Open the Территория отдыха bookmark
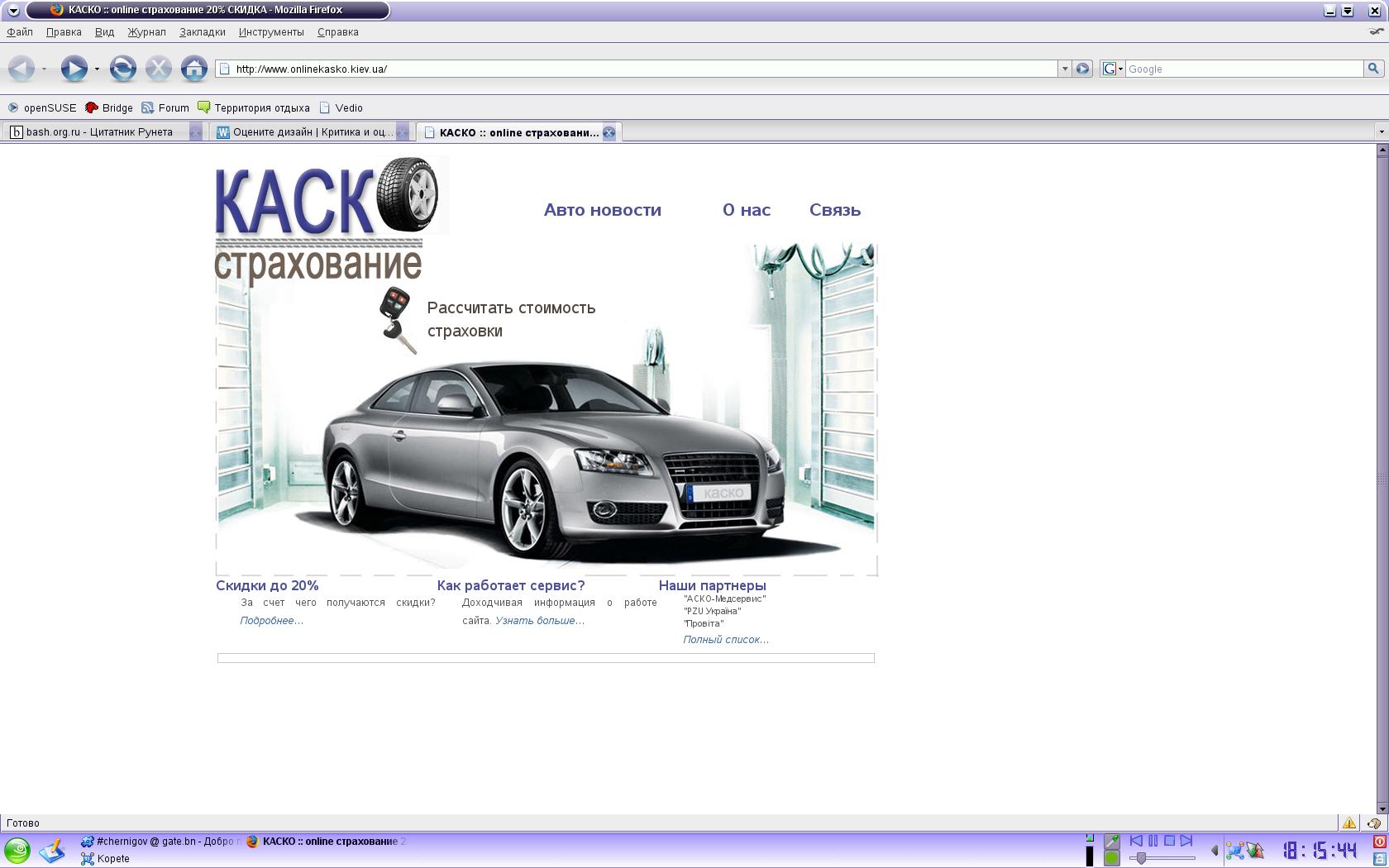The height and width of the screenshot is (868, 1389). point(254,107)
